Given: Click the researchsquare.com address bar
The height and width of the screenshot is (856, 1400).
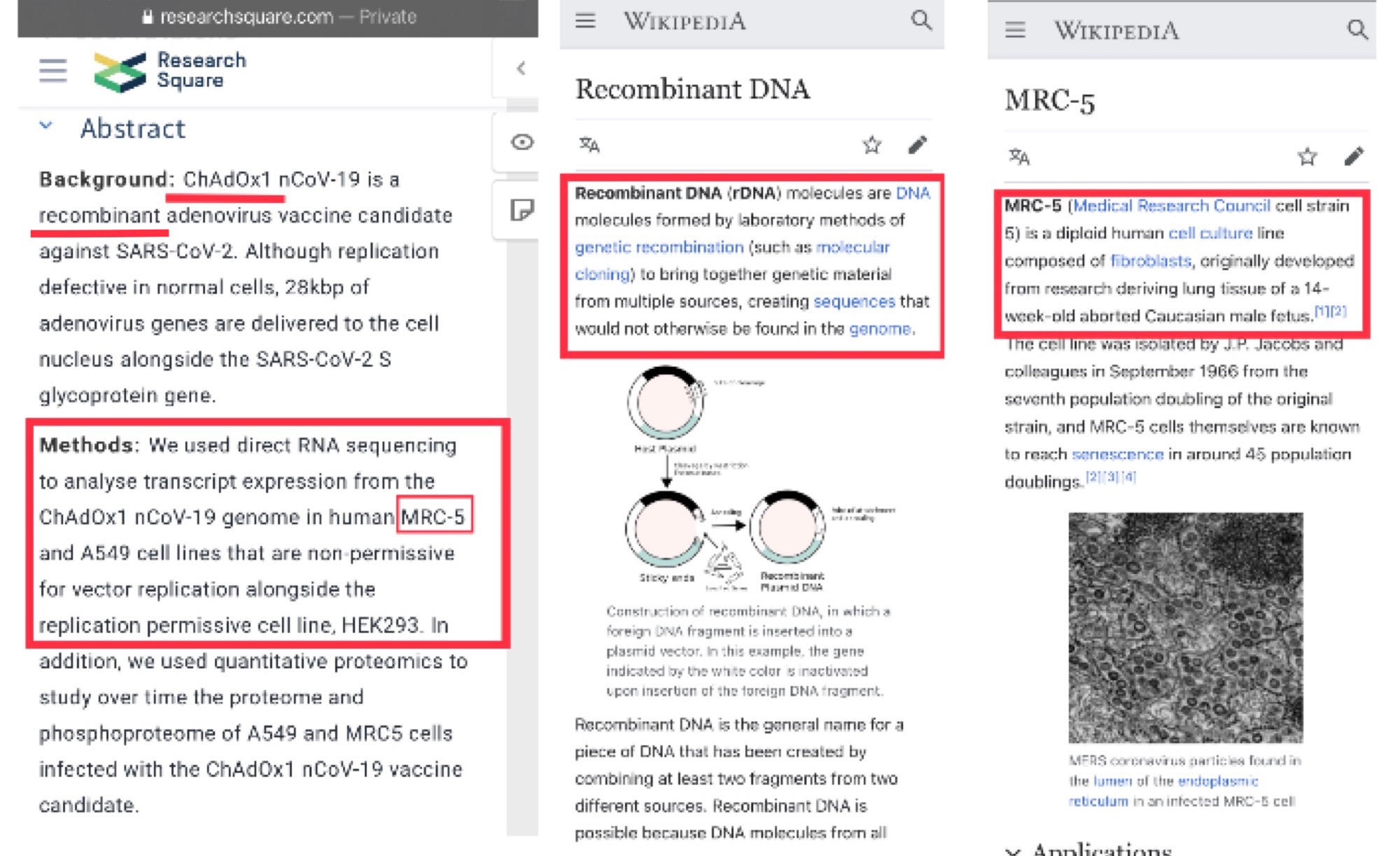Looking at the screenshot, I should coord(278,17).
